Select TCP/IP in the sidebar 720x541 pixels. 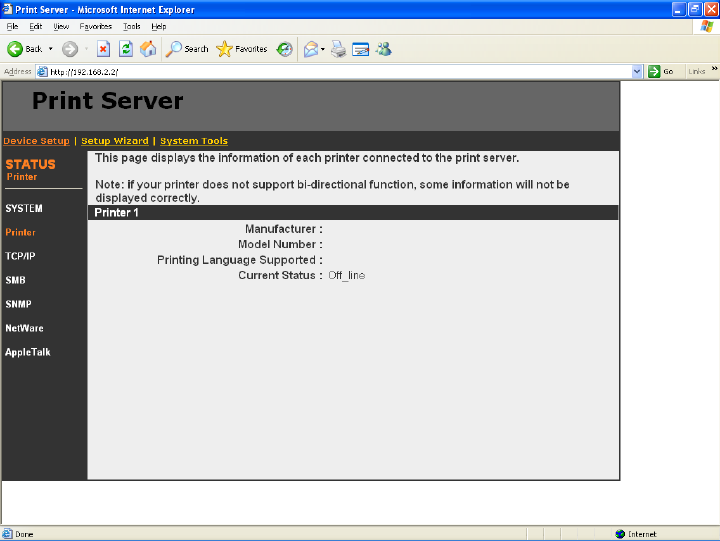click(x=20, y=256)
